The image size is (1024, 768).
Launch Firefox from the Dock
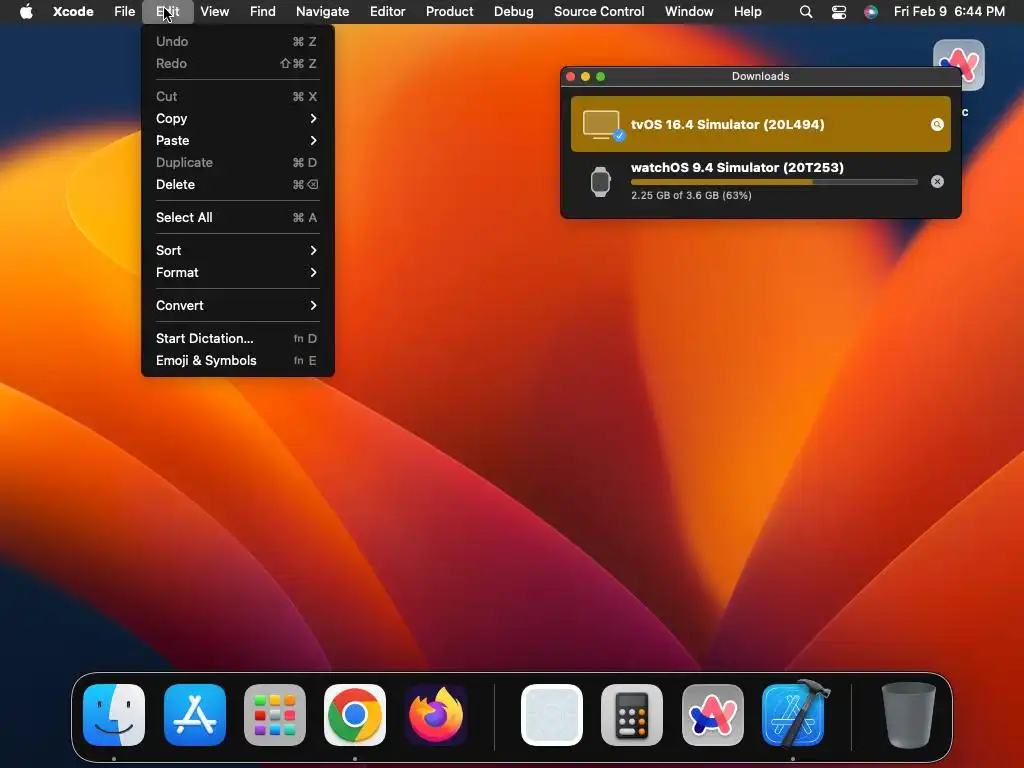[436, 714]
